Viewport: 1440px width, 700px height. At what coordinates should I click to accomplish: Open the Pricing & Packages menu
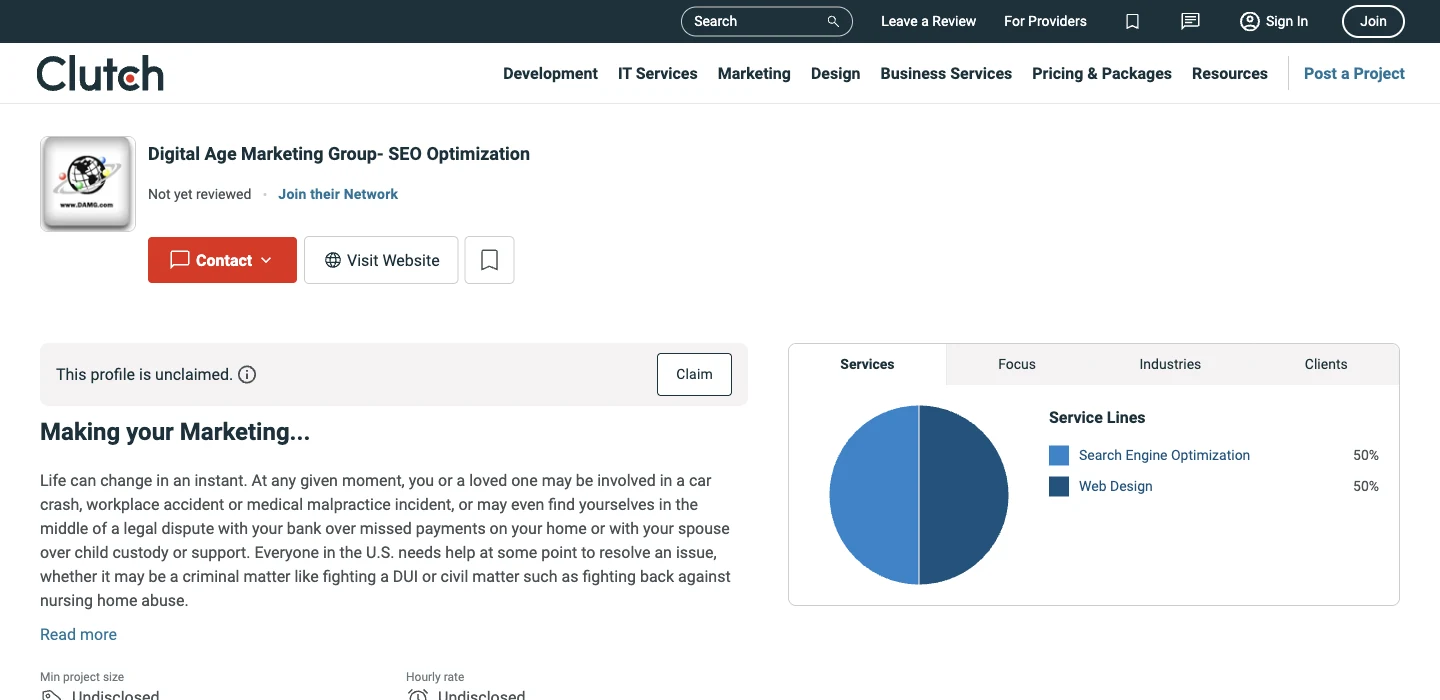[x=1102, y=73]
